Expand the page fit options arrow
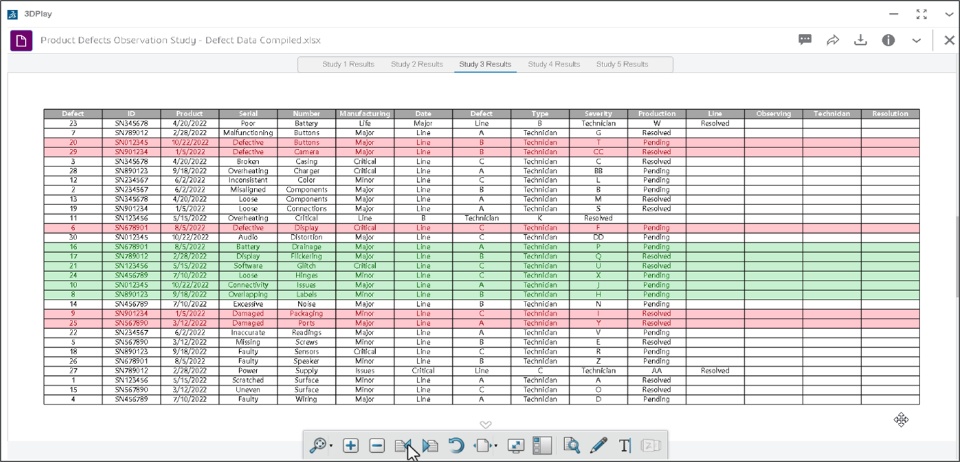The width and height of the screenshot is (960, 462). [x=496, y=446]
